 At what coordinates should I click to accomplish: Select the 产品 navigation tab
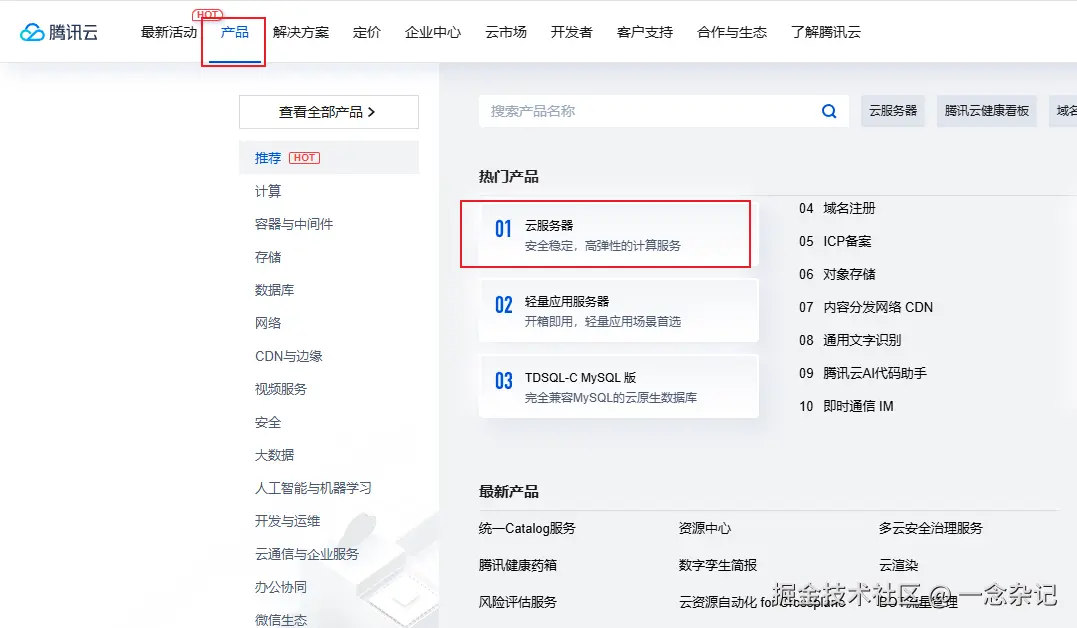point(234,32)
